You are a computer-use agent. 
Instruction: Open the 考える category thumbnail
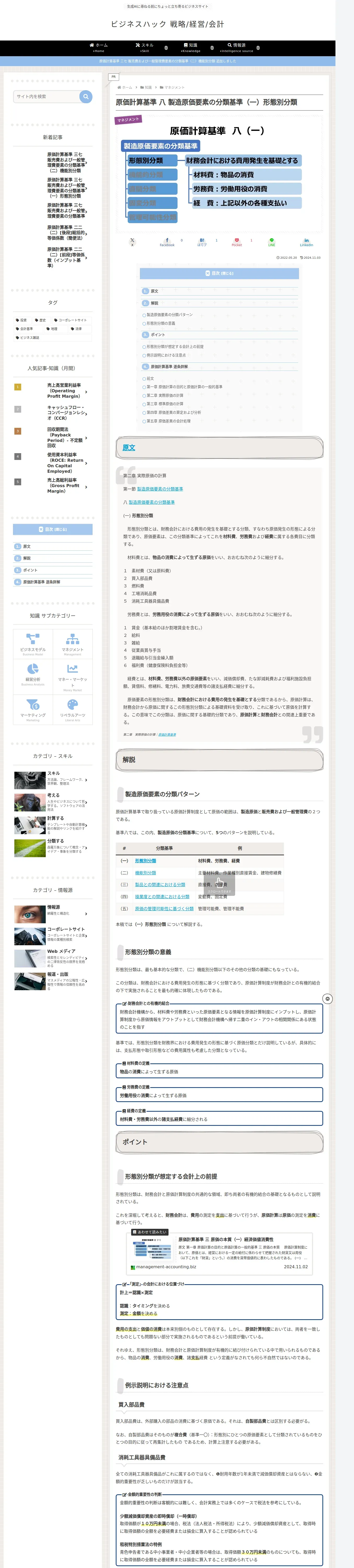(30, 802)
